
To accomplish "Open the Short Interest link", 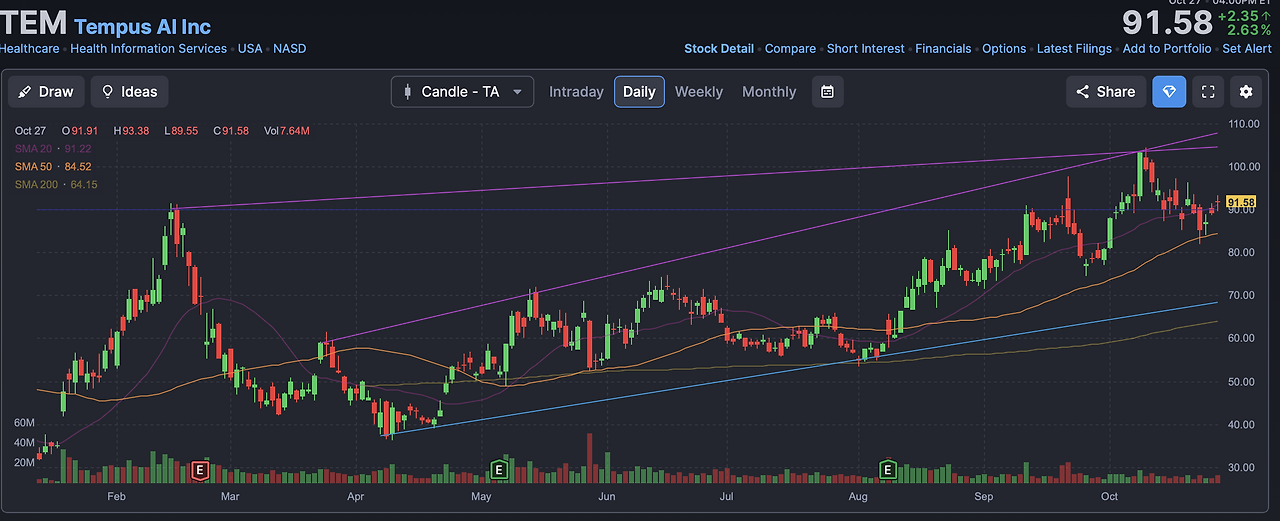I will coord(865,48).
